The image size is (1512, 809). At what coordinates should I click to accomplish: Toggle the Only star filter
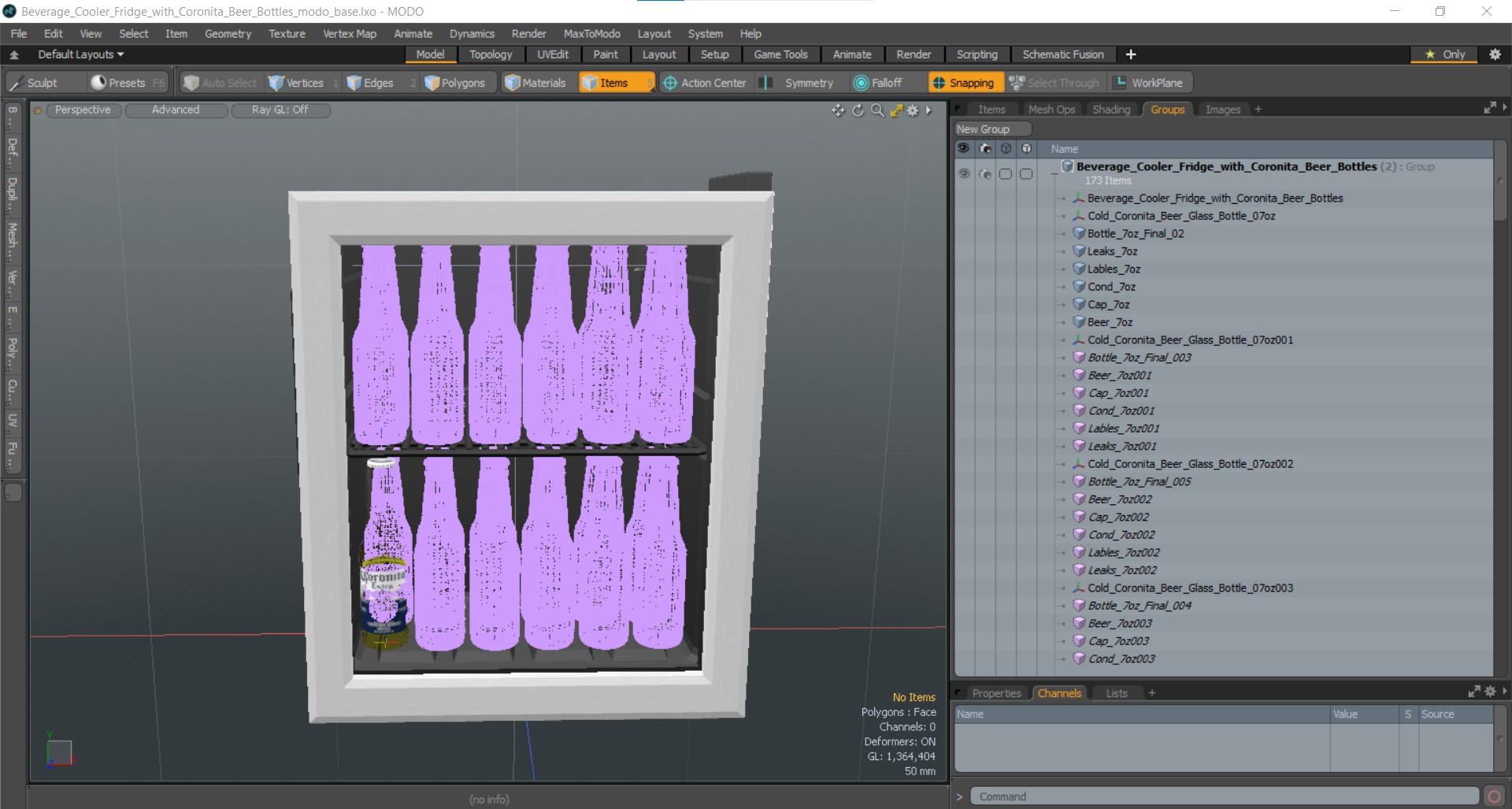(x=1444, y=54)
